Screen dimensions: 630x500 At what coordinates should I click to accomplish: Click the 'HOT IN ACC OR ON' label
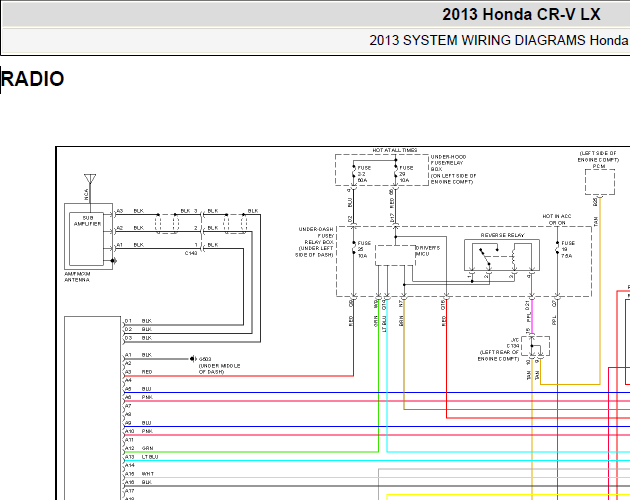557,219
